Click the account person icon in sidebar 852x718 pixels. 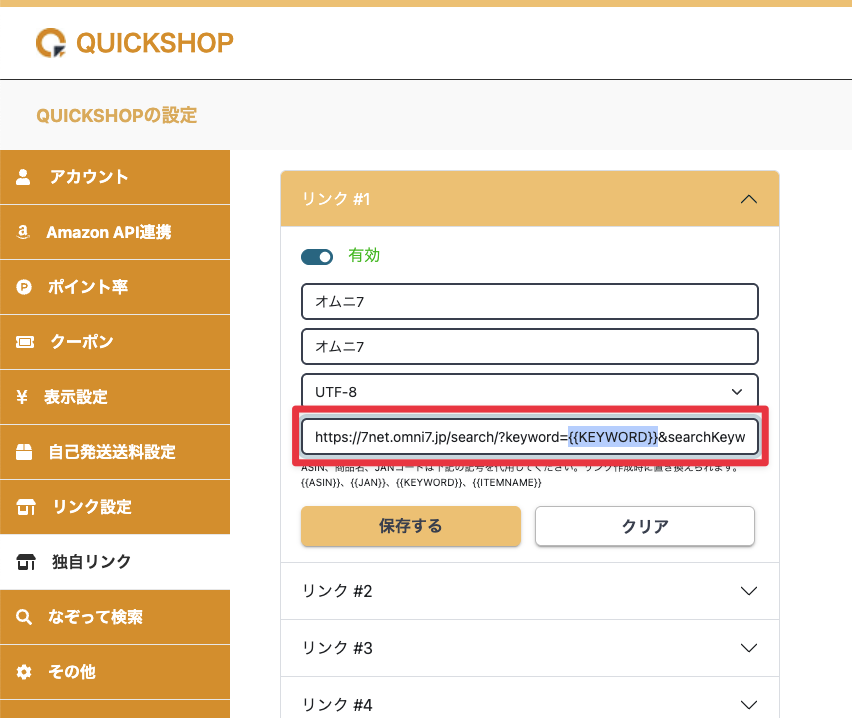pos(24,177)
